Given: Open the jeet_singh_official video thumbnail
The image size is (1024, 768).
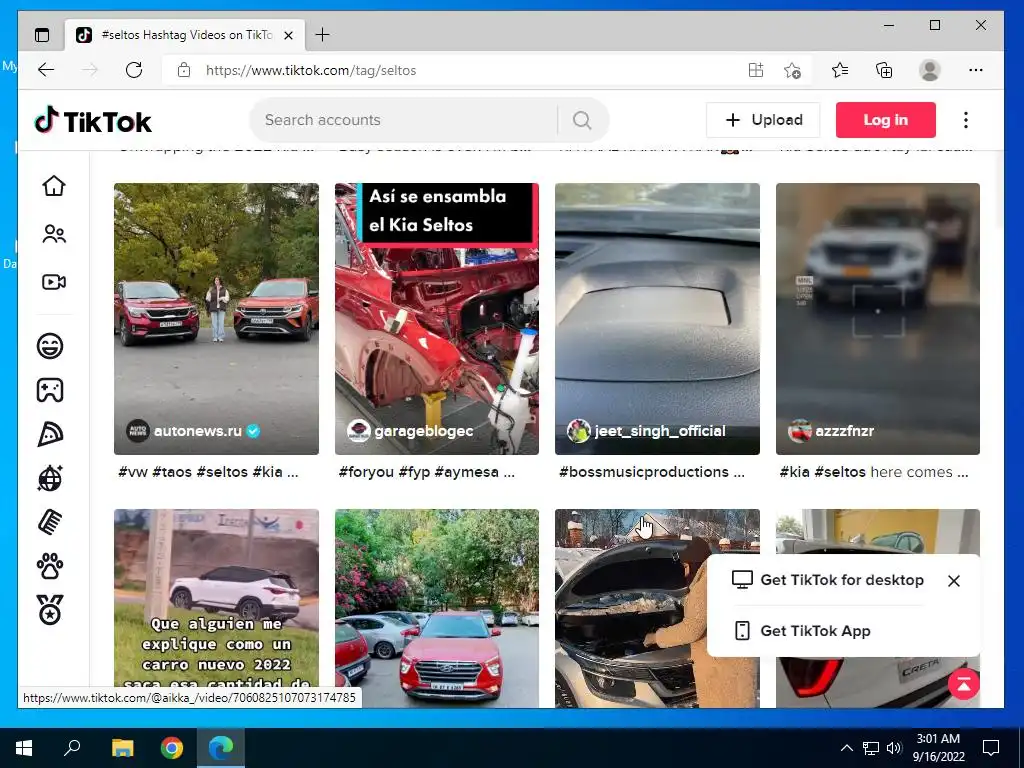Looking at the screenshot, I should tap(657, 319).
